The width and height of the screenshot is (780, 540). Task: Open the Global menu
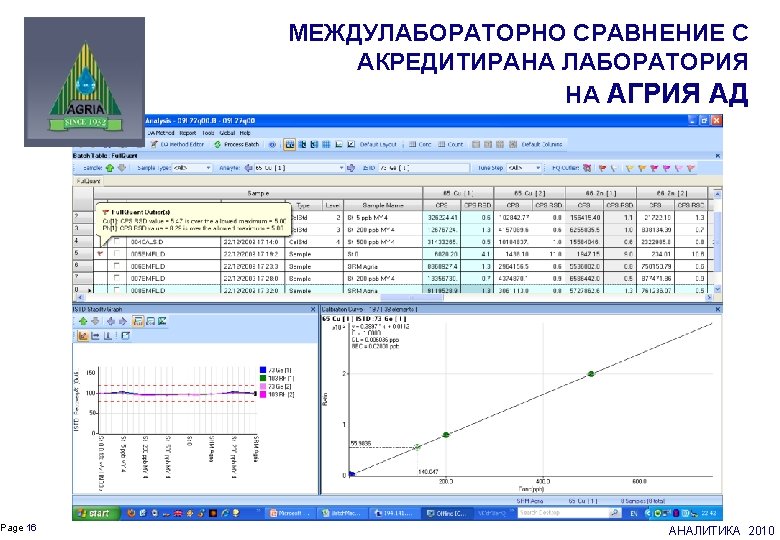click(x=227, y=133)
